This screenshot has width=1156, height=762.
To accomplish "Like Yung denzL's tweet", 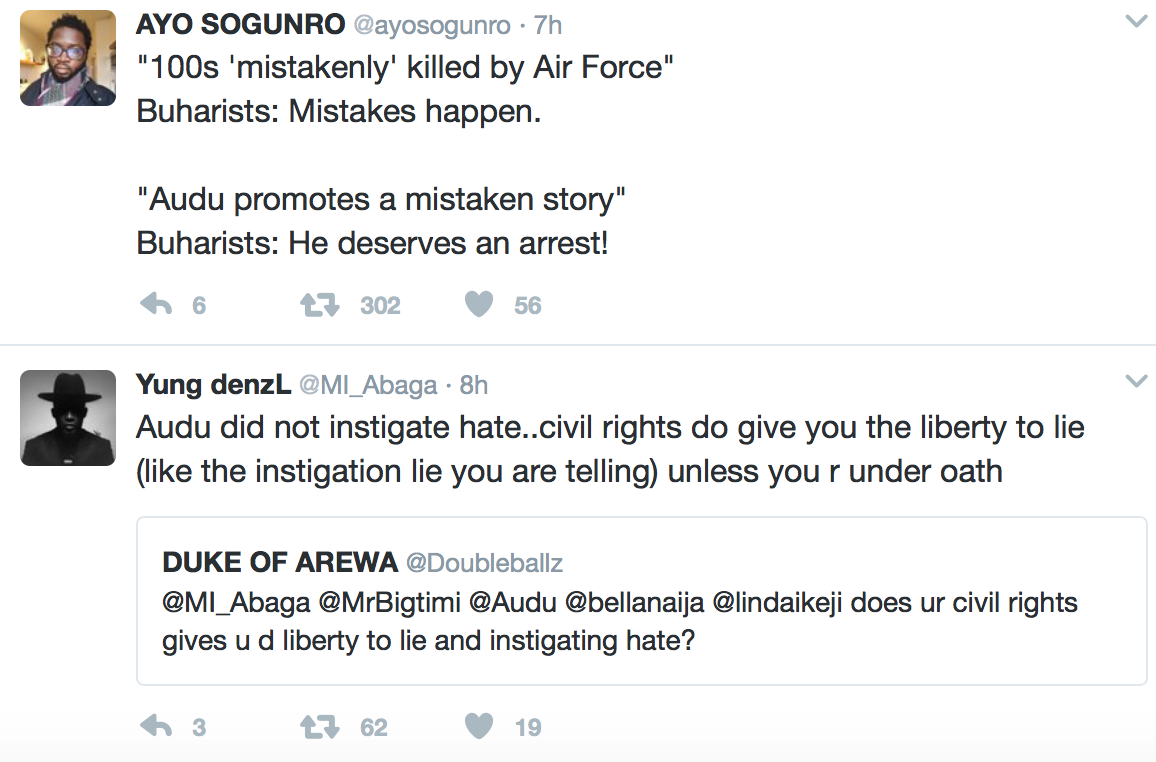I will pyautogui.click(x=480, y=726).
